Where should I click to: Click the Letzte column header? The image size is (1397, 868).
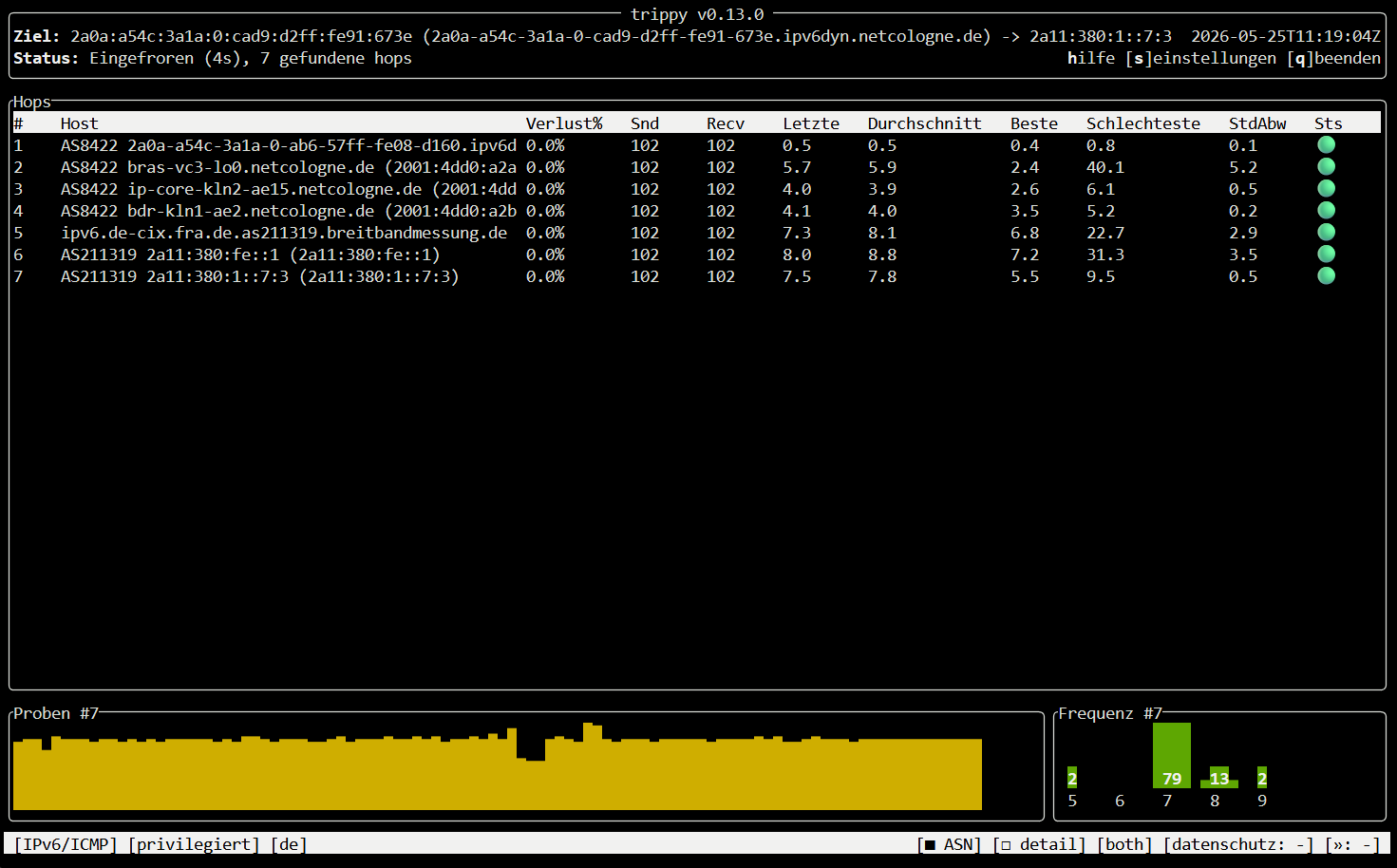coord(811,123)
